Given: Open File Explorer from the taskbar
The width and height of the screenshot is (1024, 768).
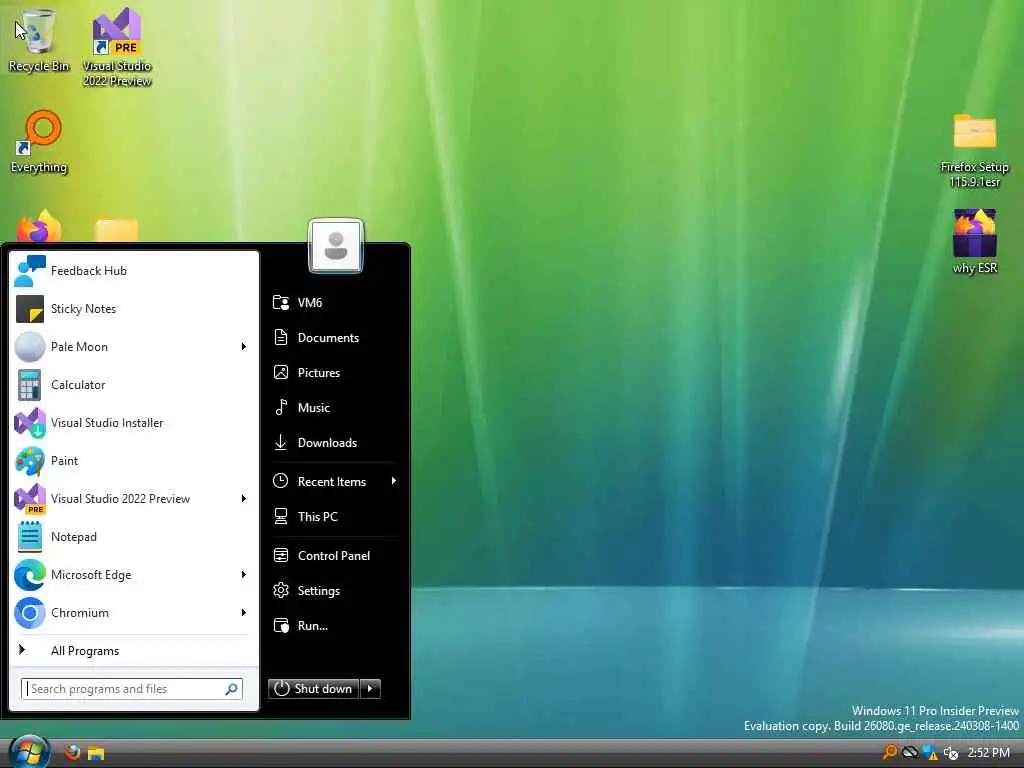Looking at the screenshot, I should tap(97, 753).
